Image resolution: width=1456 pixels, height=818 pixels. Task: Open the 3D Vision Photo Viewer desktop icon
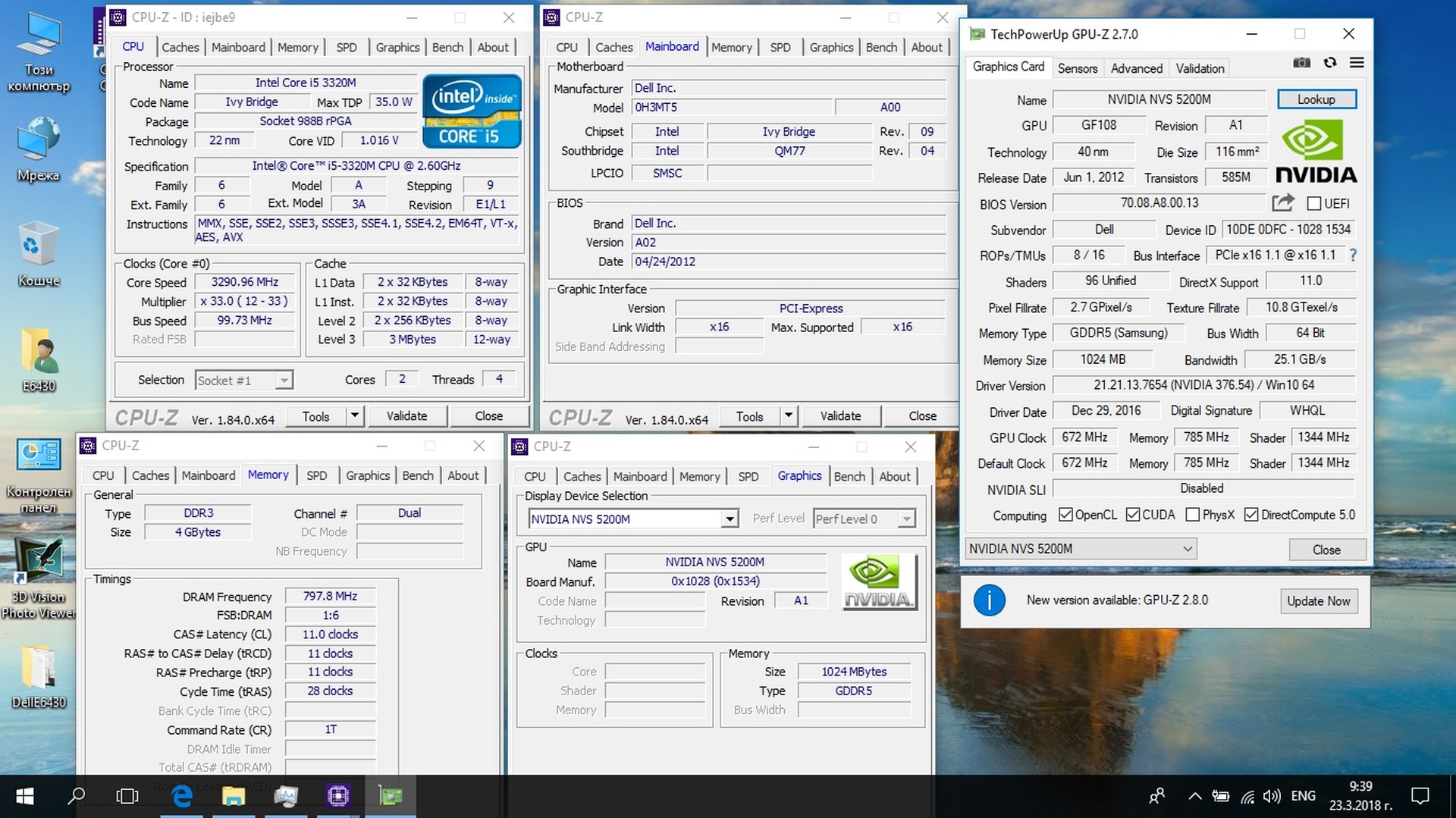coord(39,578)
